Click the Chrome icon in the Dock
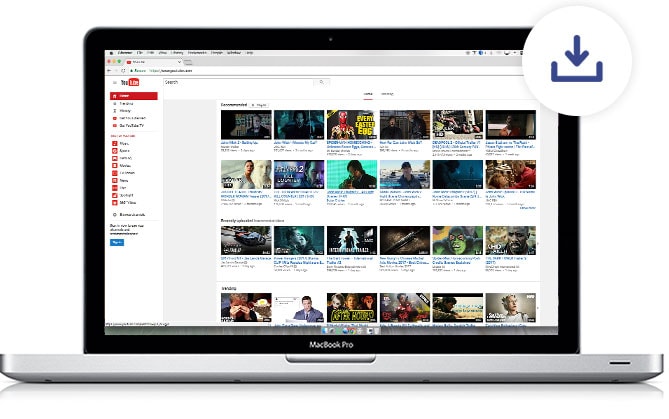 point(351,331)
